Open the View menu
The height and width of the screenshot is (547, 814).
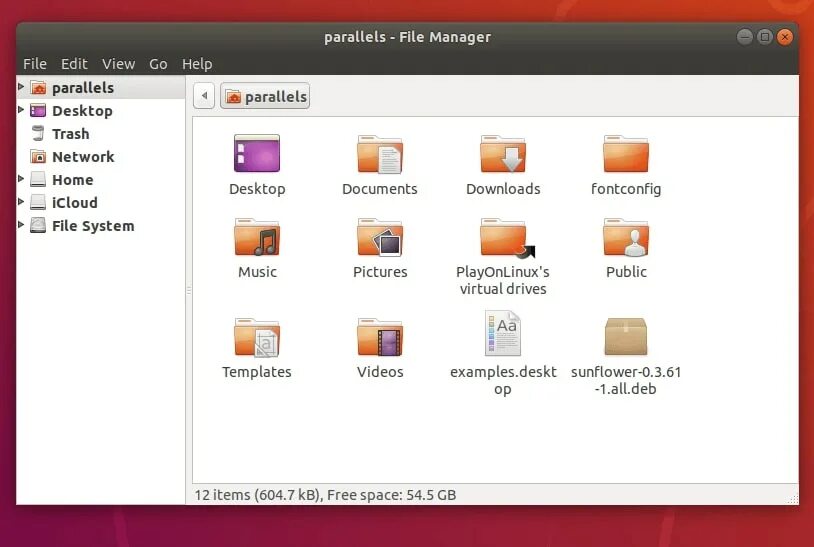[118, 64]
